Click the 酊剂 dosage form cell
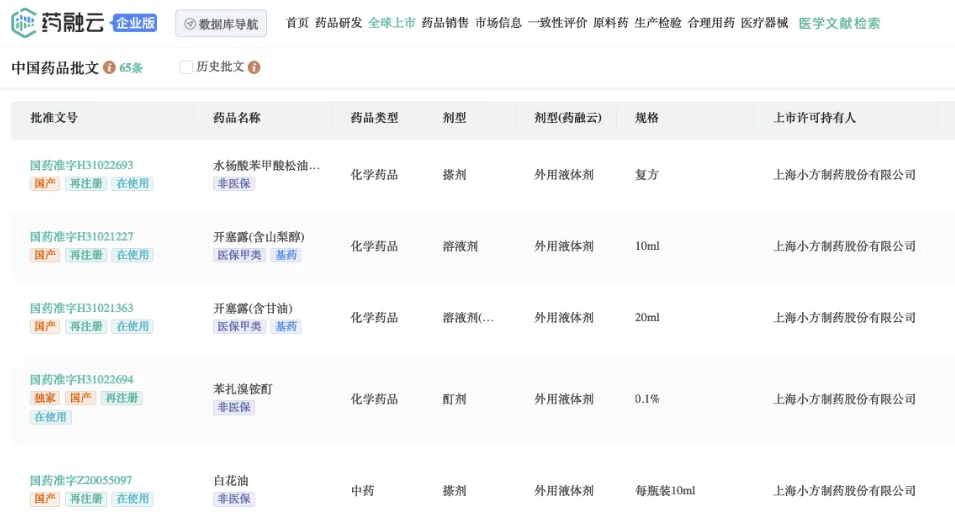The image size is (955, 522). coord(454,399)
